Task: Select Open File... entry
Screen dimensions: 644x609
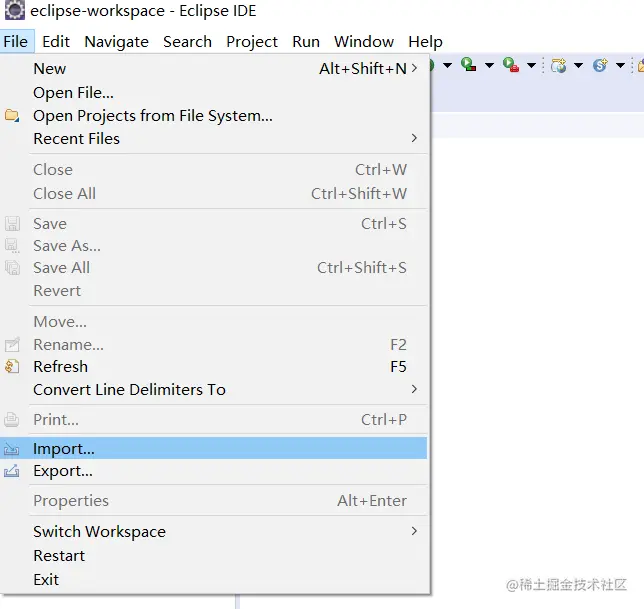Action: tap(214, 92)
